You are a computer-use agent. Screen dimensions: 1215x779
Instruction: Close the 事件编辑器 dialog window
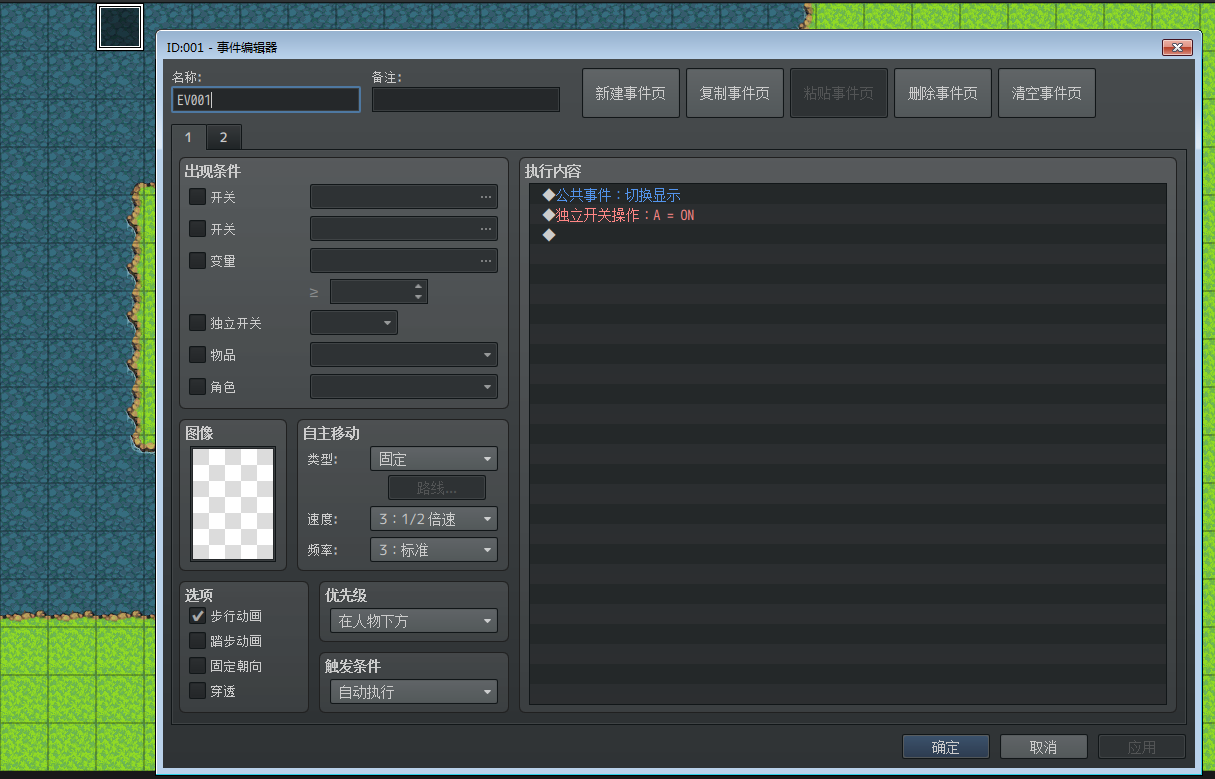[1177, 48]
